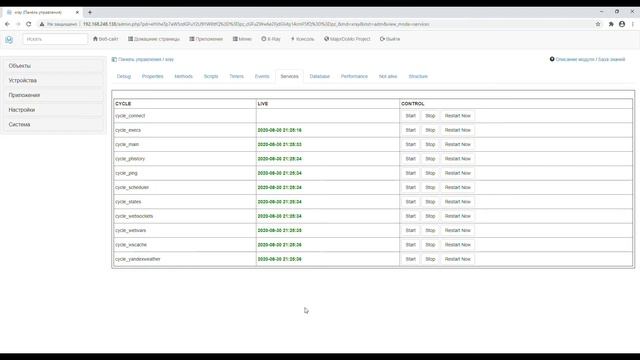Restart Now the cycle_connect service
The height and width of the screenshot is (360, 640).
coord(458,116)
